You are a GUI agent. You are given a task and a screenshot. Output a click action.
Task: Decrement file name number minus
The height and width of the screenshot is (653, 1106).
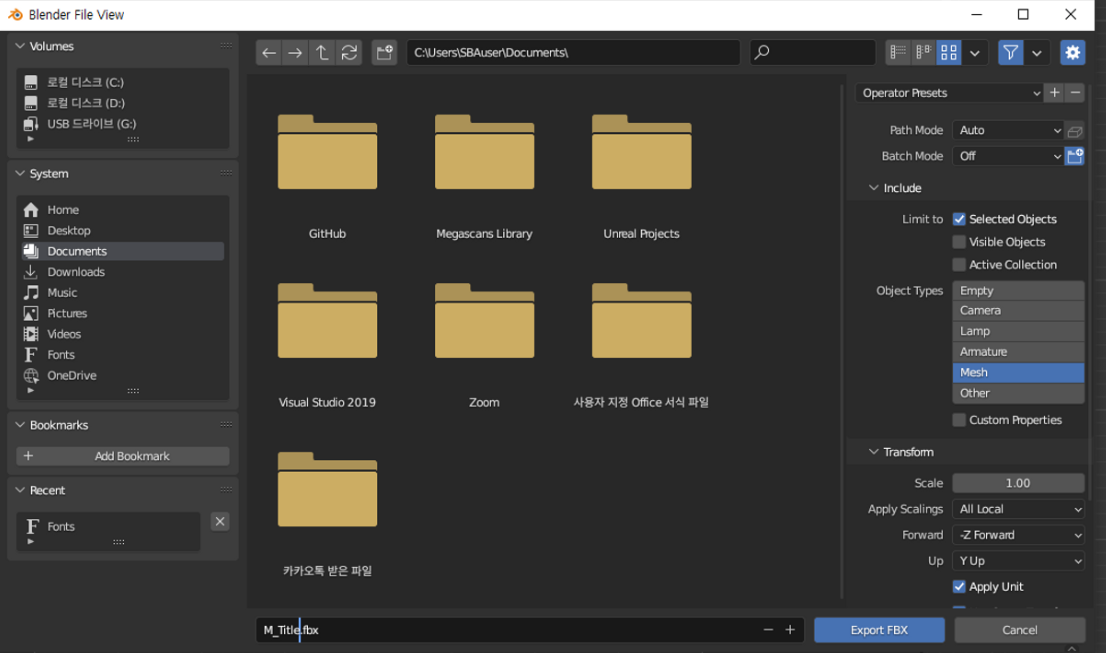pos(768,630)
